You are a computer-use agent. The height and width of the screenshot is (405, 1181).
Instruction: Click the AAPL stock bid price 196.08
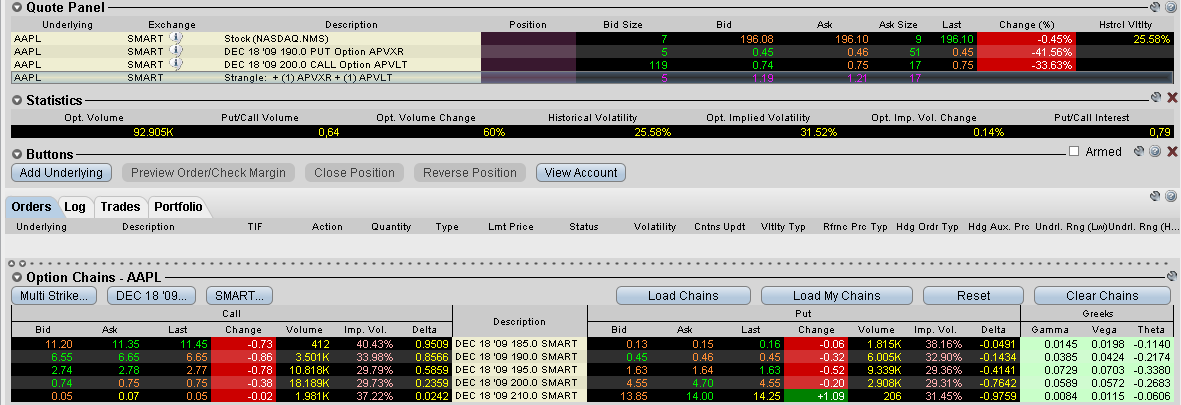[757, 38]
